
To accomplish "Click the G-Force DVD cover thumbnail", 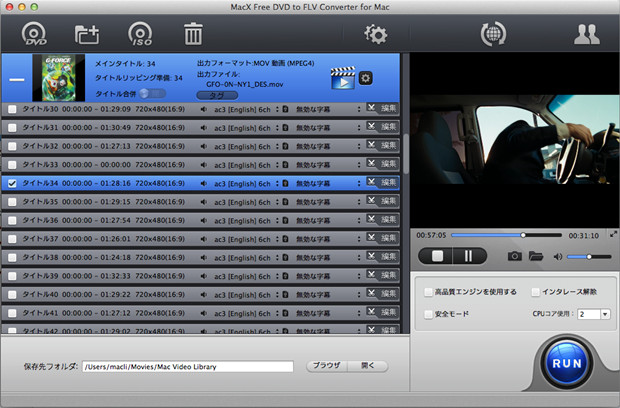I will [59, 78].
